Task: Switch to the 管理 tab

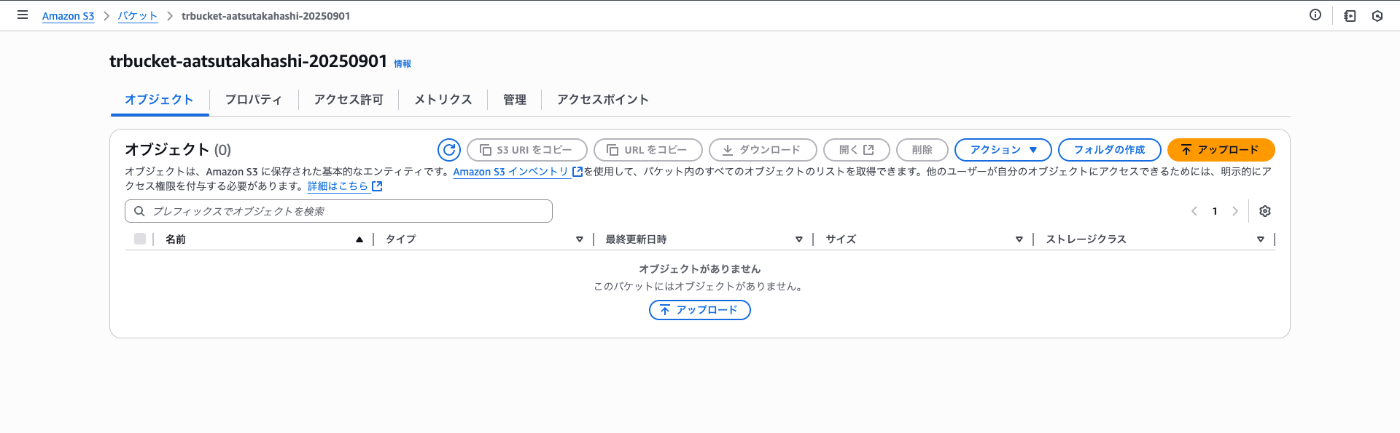Action: tap(515, 100)
